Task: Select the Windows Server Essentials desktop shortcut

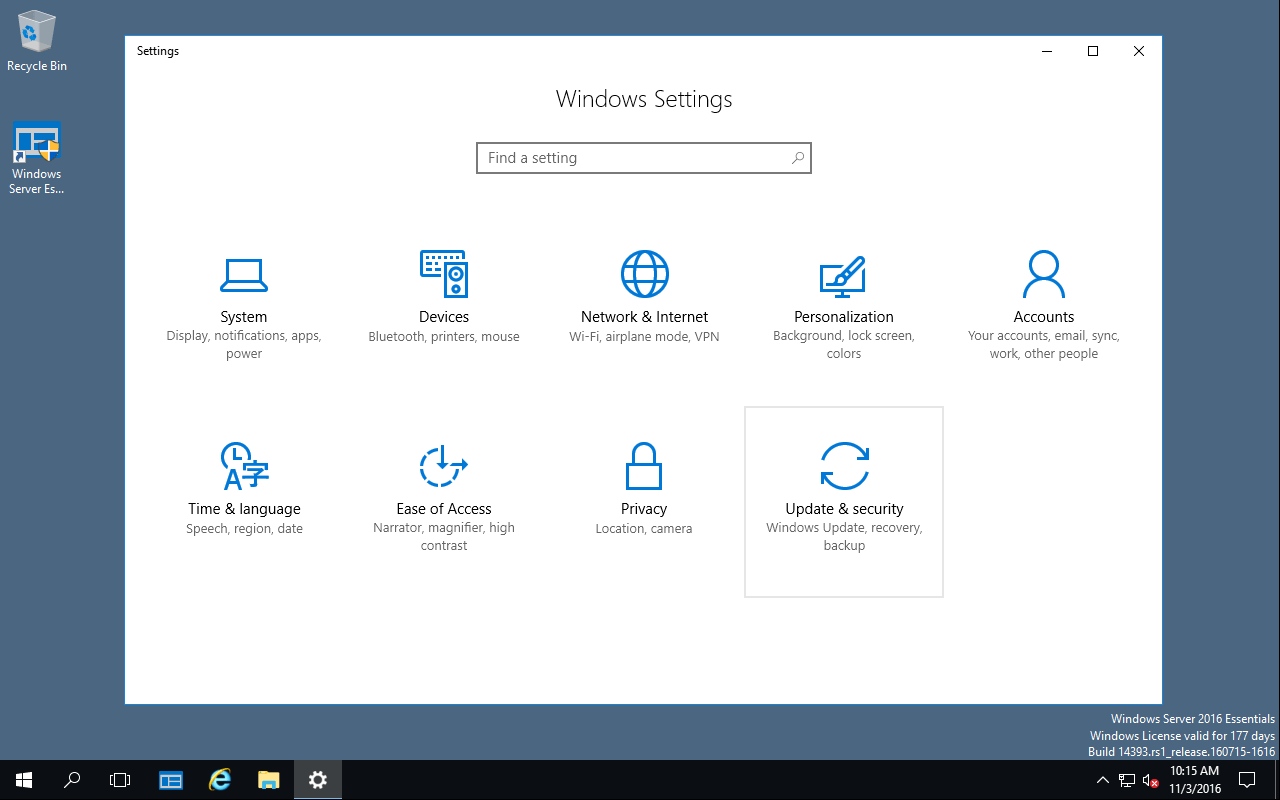Action: tap(37, 159)
